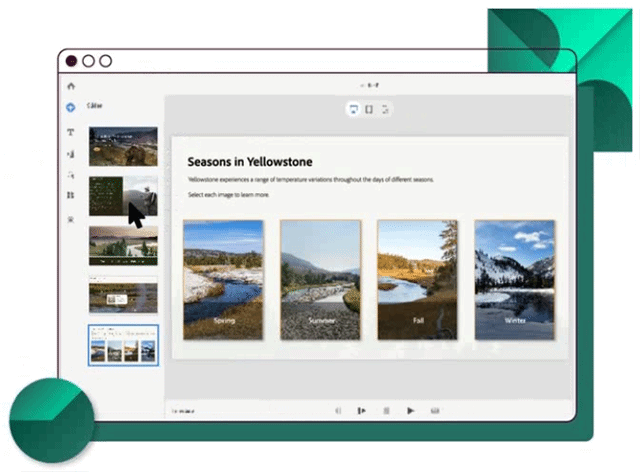The height and width of the screenshot is (472, 640).
Task: Click the icon right of the play button
Action: coord(435,410)
